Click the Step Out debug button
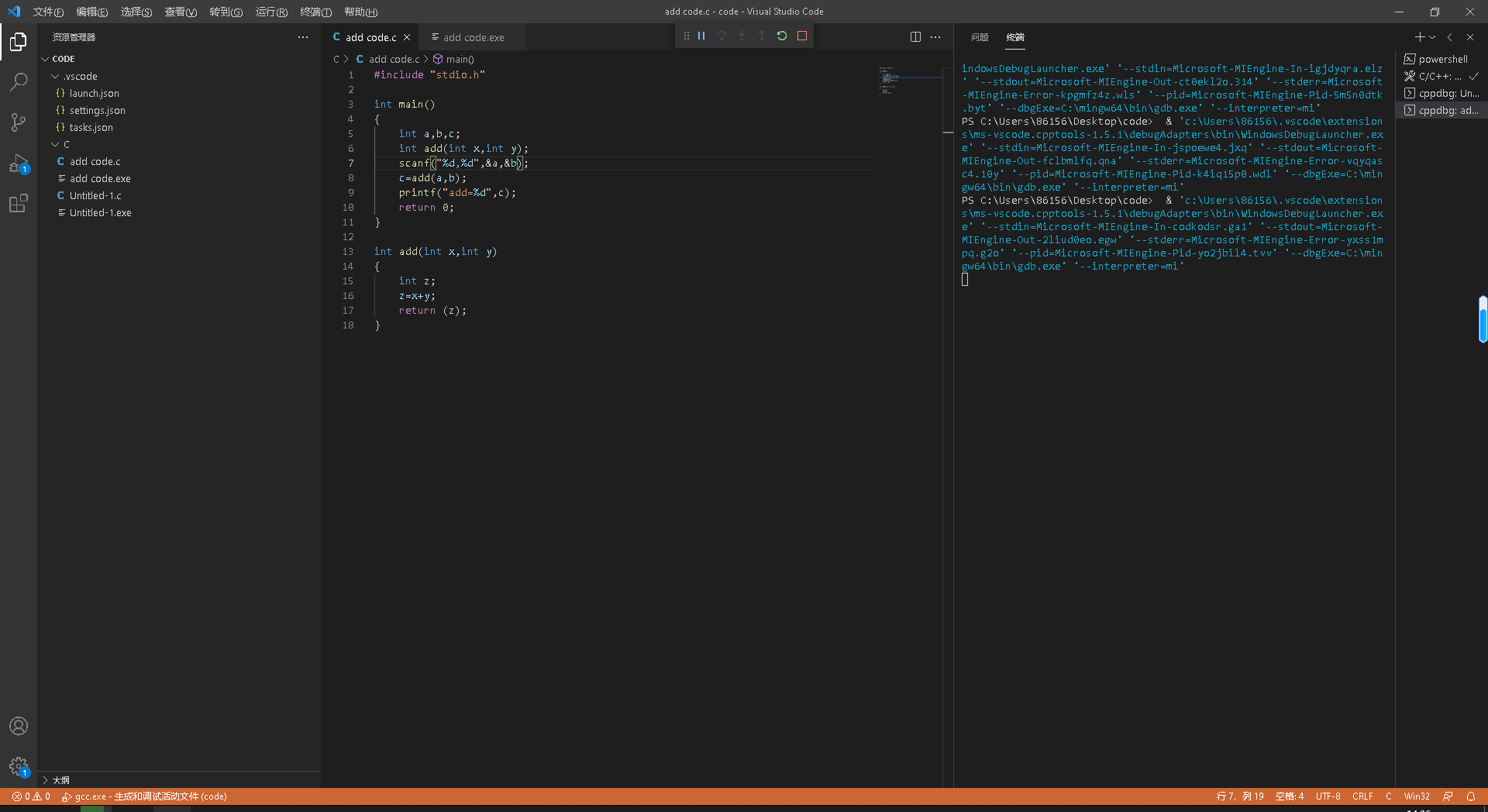The width and height of the screenshot is (1488, 812). click(x=762, y=36)
